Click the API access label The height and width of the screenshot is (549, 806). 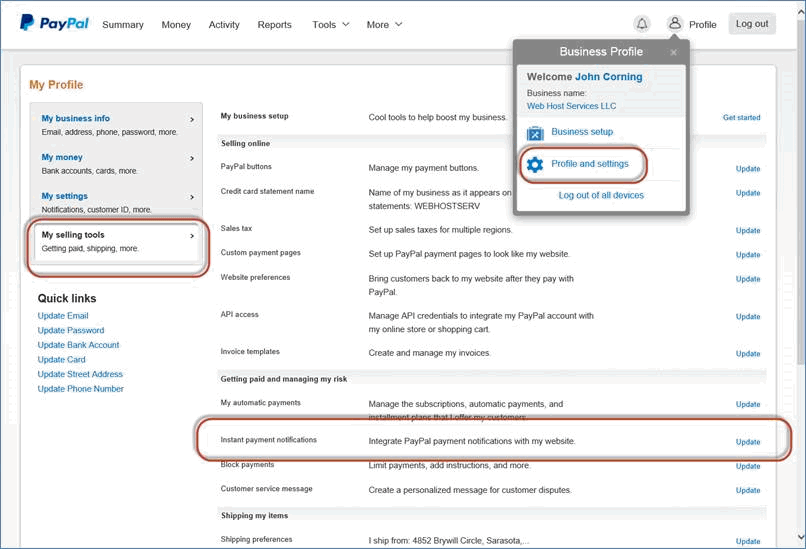click(x=240, y=315)
